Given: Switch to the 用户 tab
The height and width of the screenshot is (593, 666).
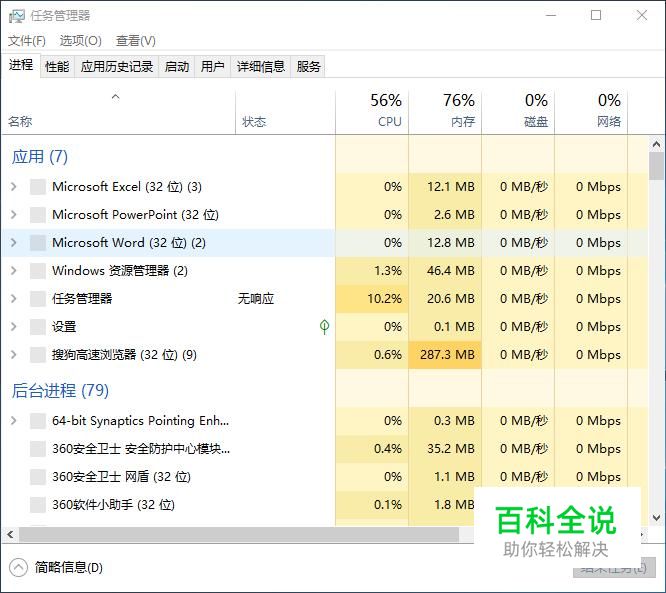Looking at the screenshot, I should [x=212, y=67].
